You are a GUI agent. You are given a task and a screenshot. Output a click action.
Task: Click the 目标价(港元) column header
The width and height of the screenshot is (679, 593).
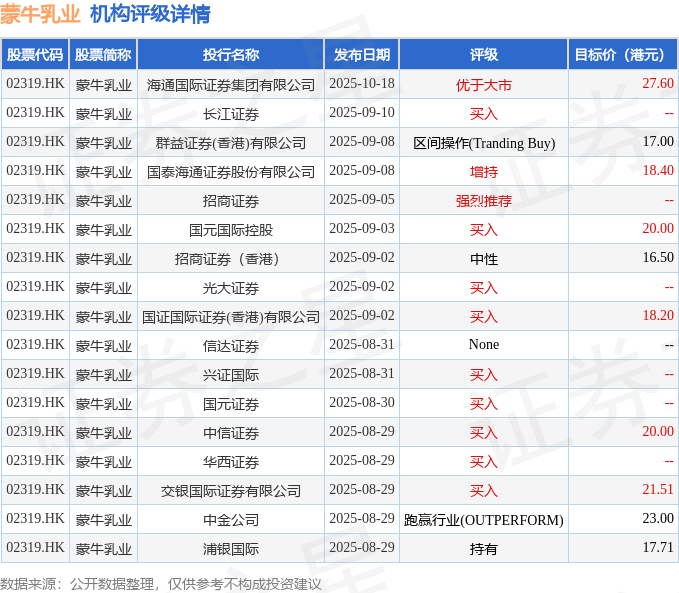(623, 55)
